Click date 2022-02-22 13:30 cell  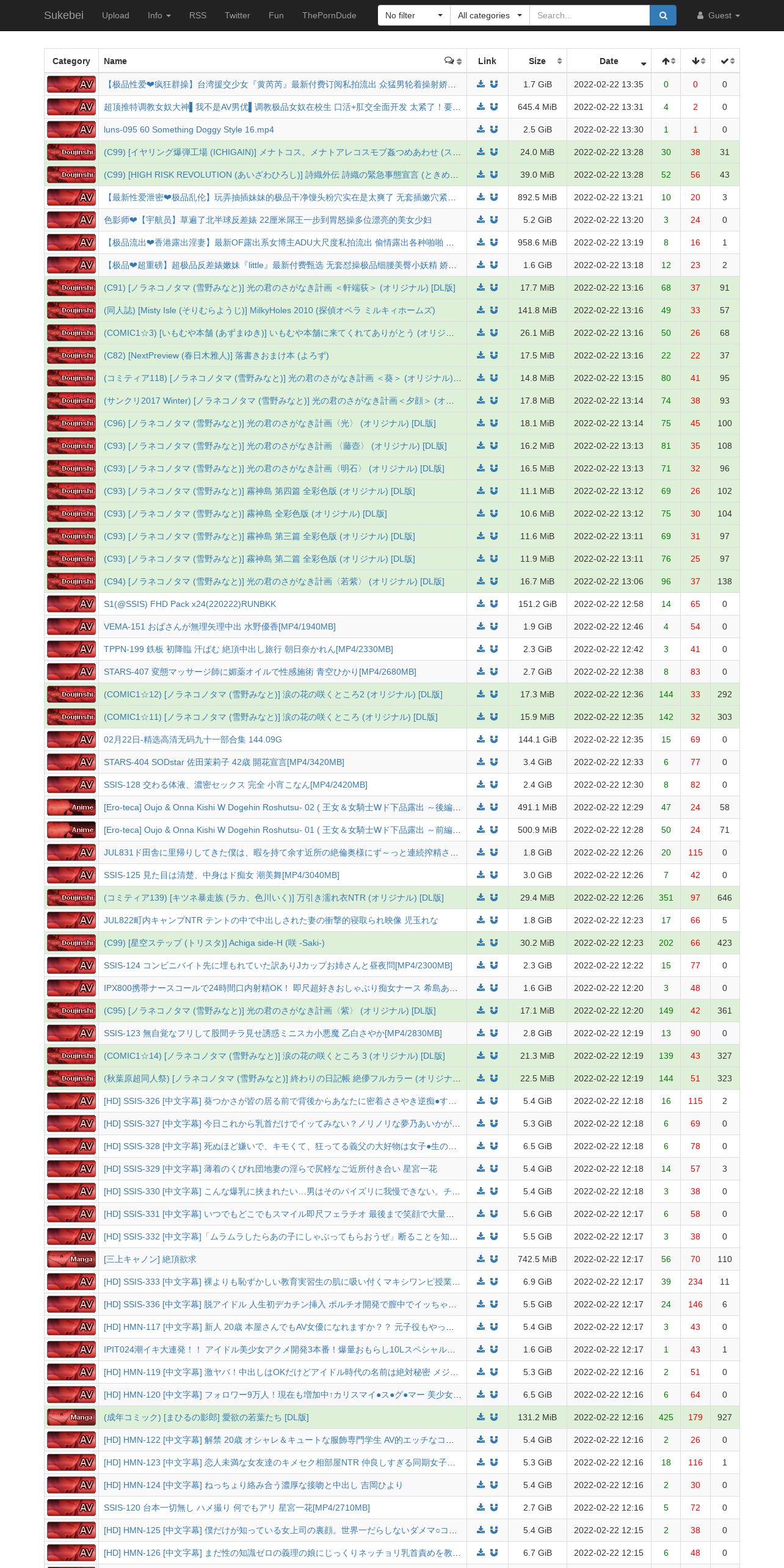coord(609,129)
